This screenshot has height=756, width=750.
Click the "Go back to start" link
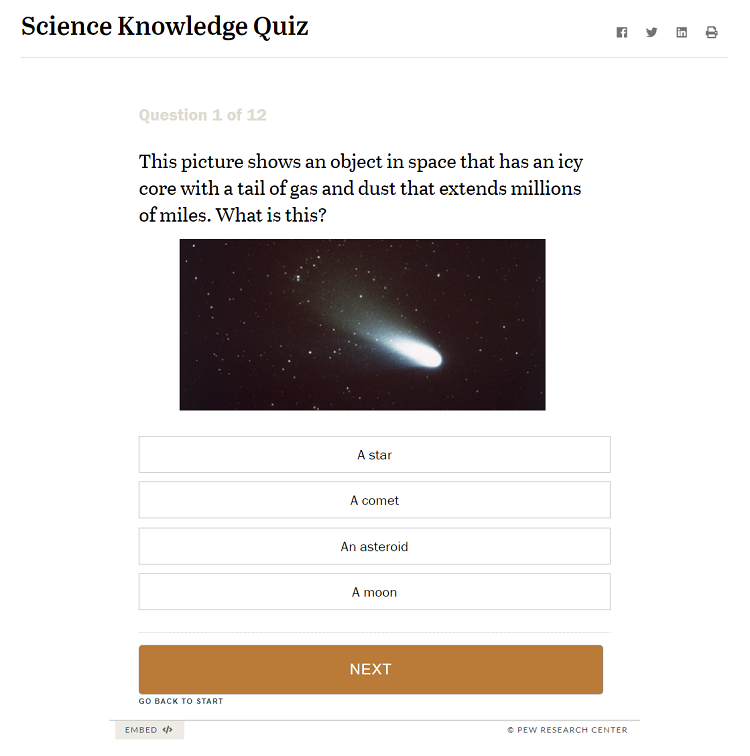tap(181, 701)
